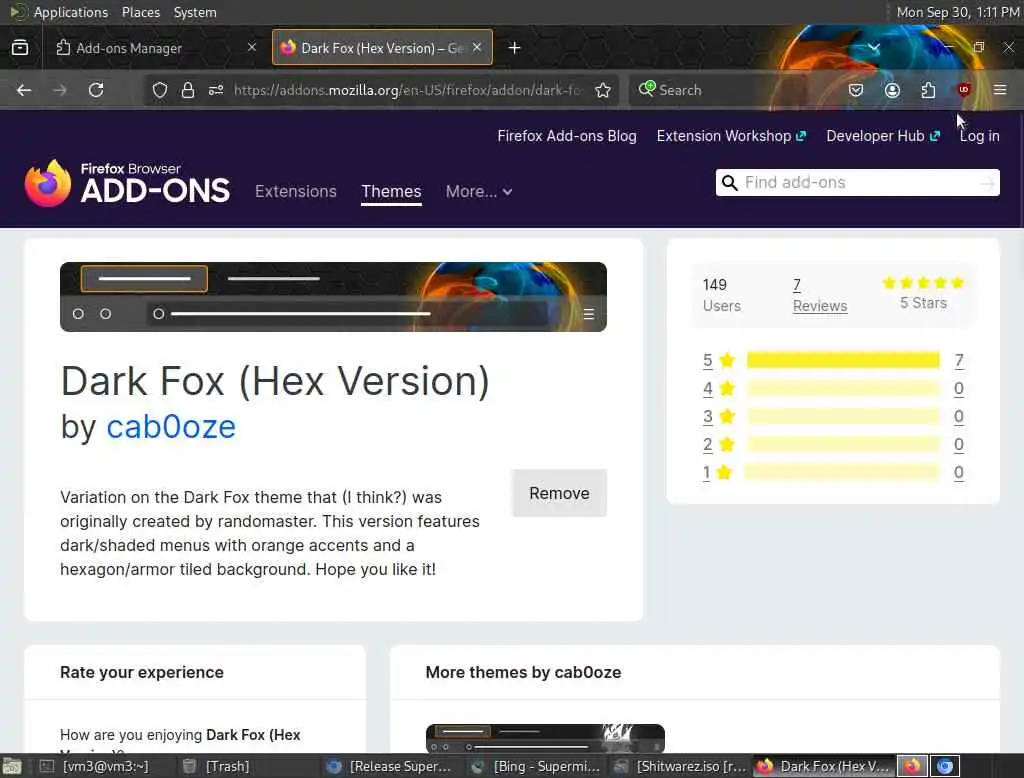Close the Add-ons Manager tab

(252, 47)
